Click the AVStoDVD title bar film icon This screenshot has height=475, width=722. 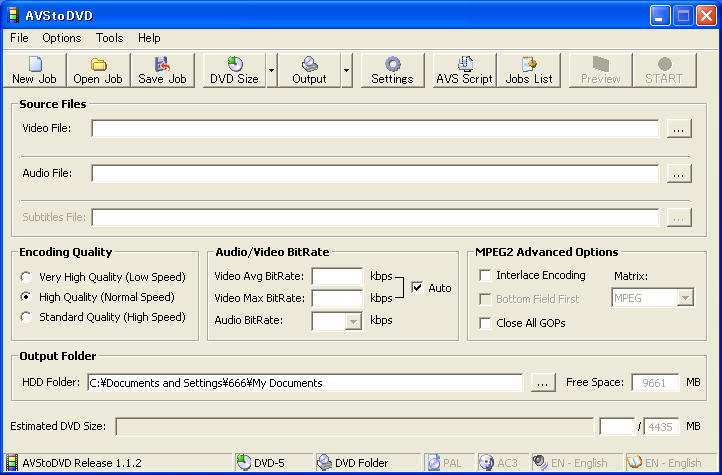pyautogui.click(x=12, y=15)
